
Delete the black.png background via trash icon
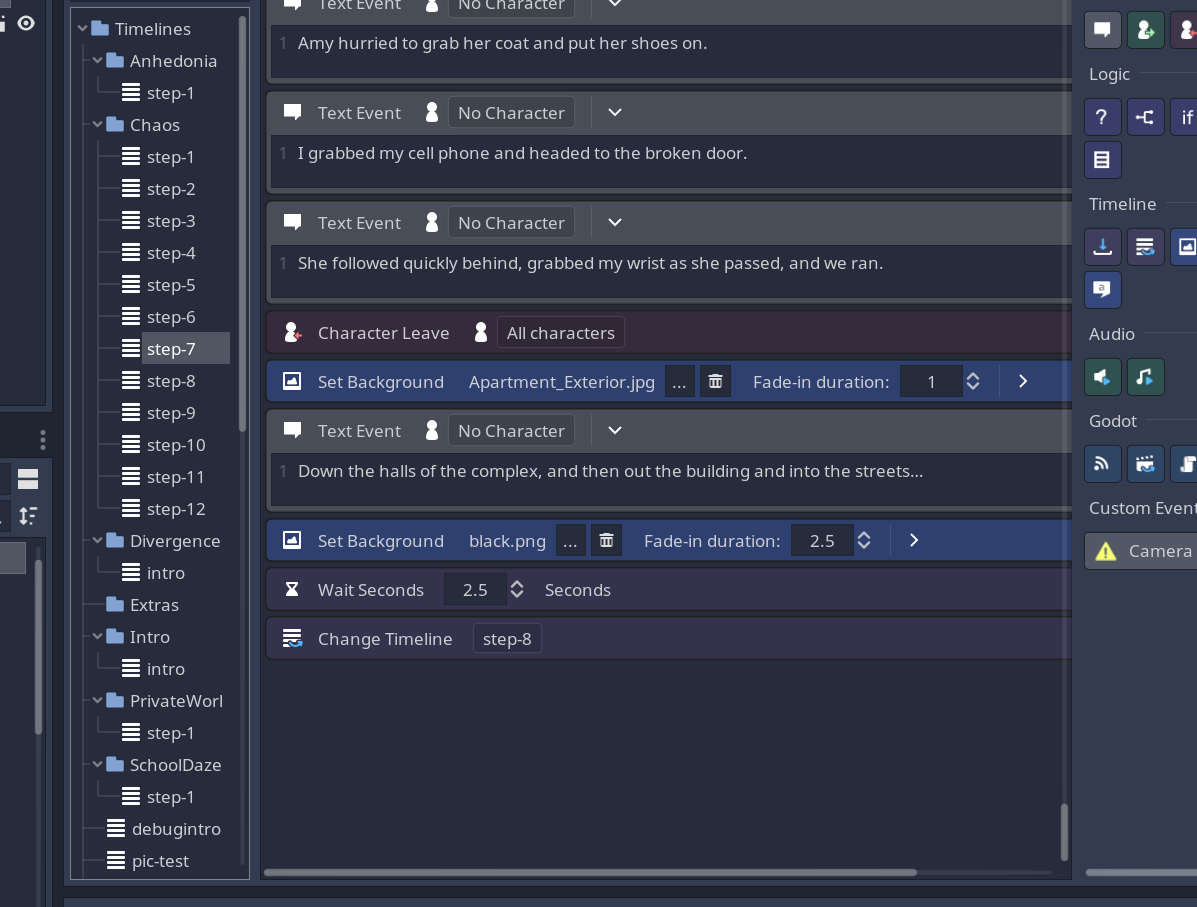point(606,540)
